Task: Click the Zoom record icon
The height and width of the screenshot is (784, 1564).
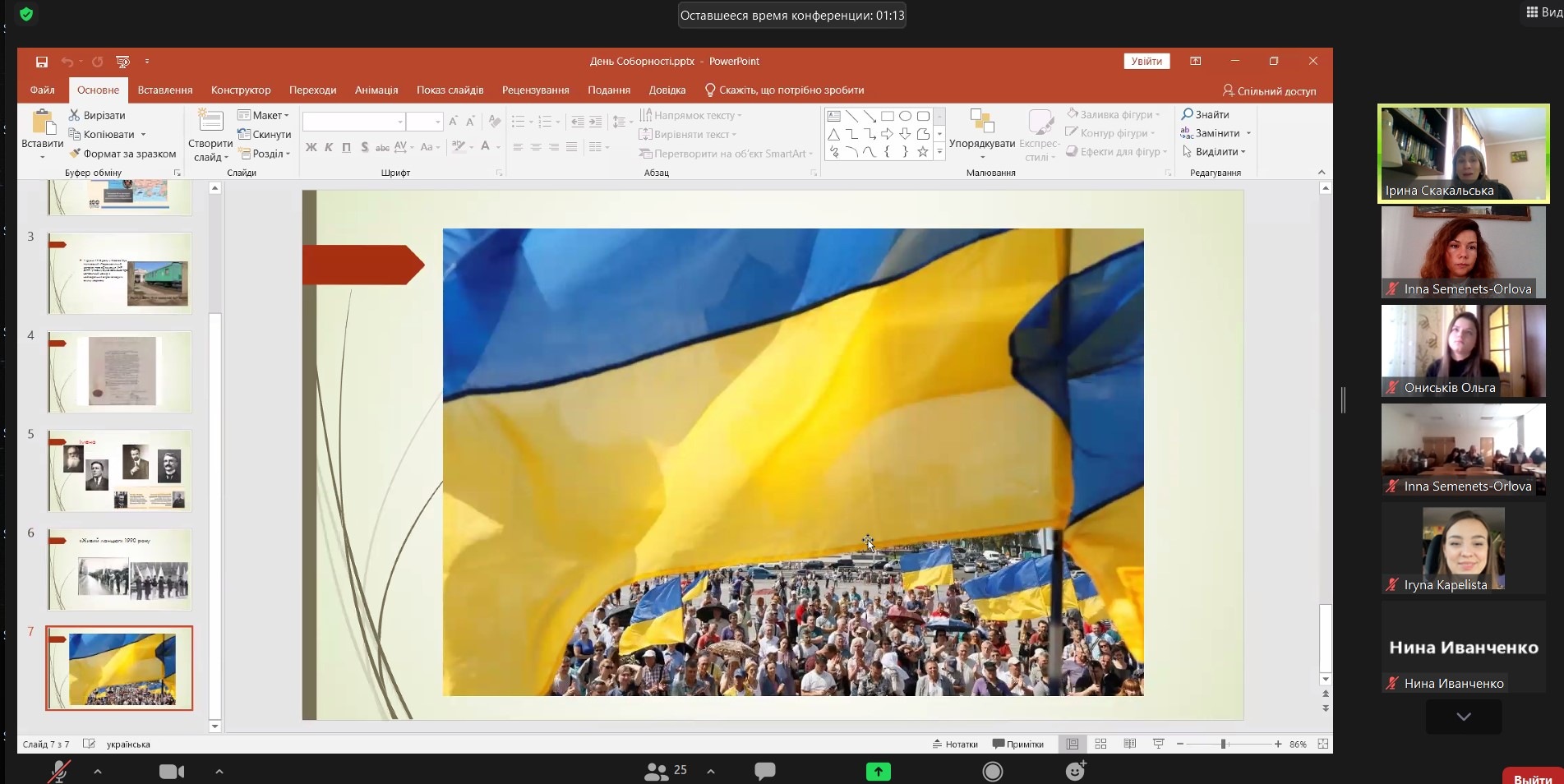Action: pyautogui.click(x=993, y=771)
